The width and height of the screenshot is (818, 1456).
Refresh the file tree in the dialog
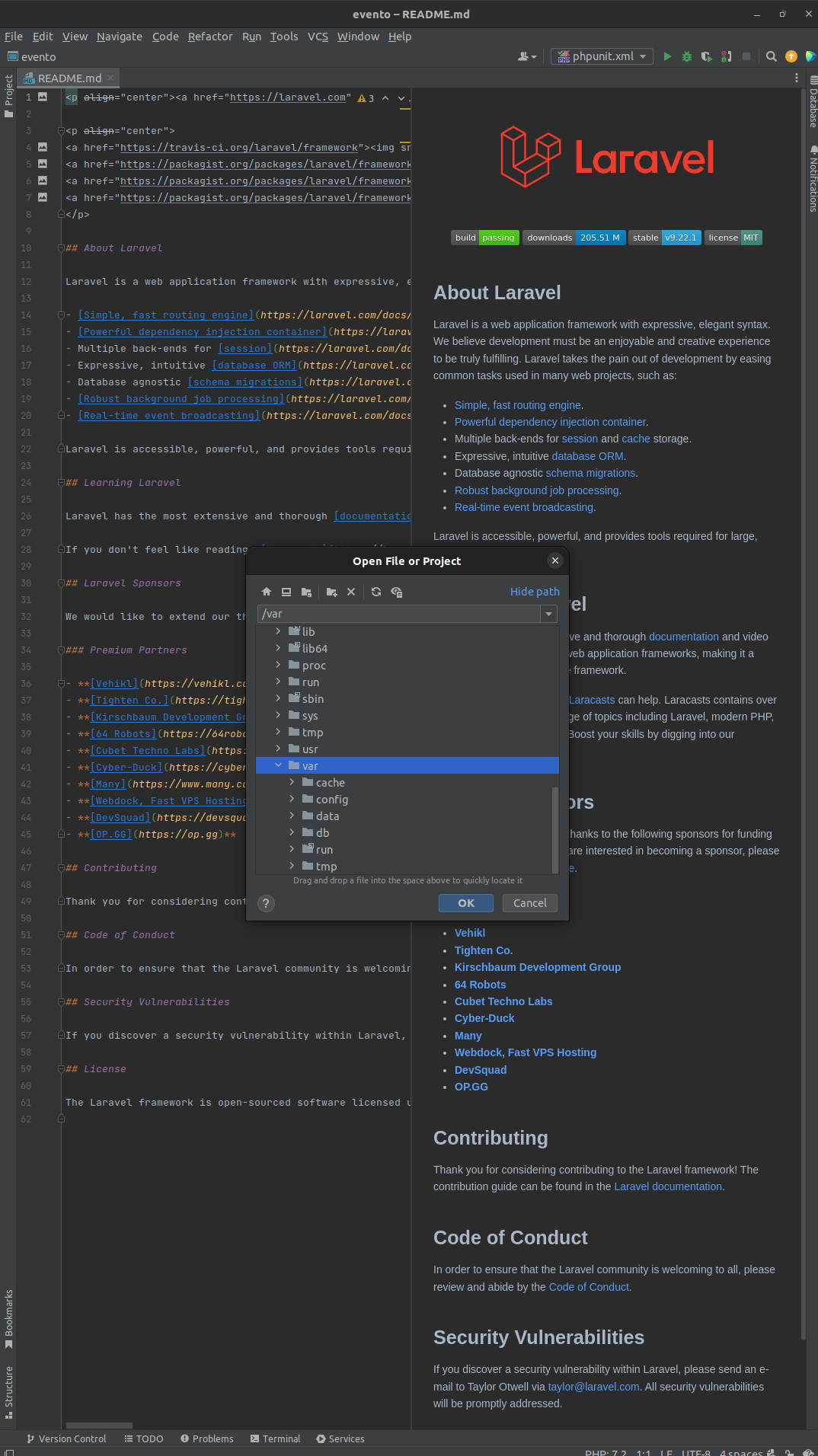(x=376, y=592)
